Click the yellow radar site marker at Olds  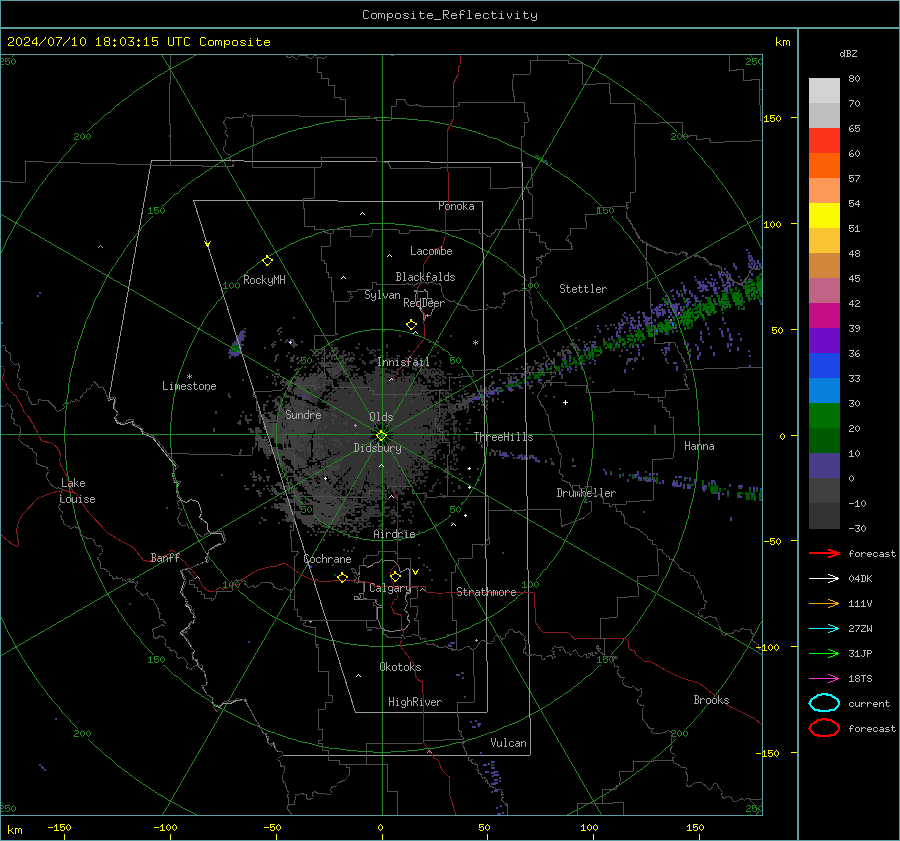coord(382,435)
